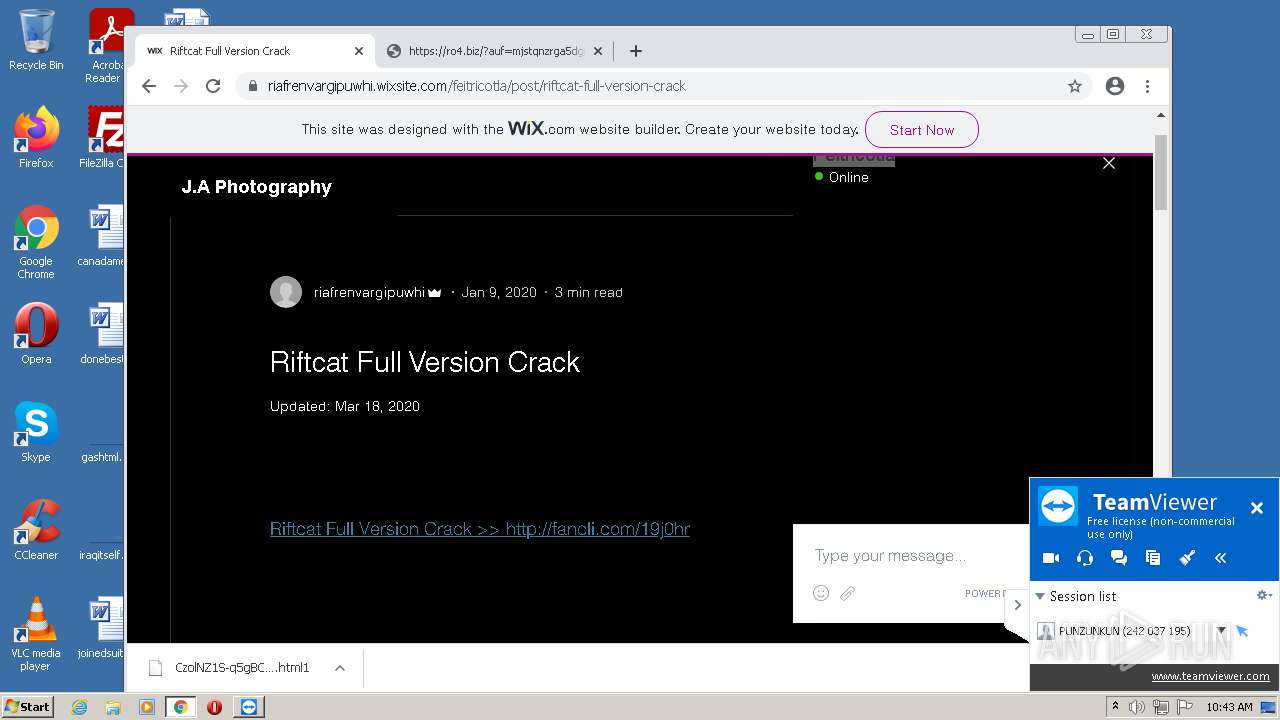Screen dimensions: 1280x720
Task: Open the TeamViewer chat panel
Action: (1119, 558)
